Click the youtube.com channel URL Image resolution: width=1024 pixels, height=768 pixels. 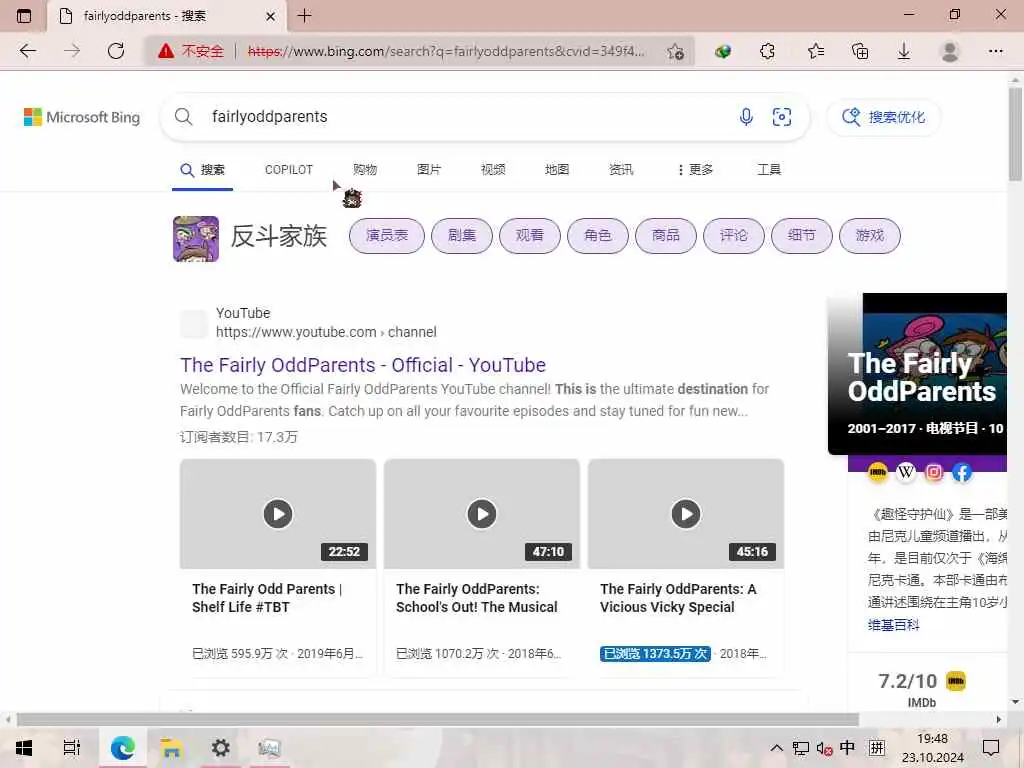tap(326, 332)
